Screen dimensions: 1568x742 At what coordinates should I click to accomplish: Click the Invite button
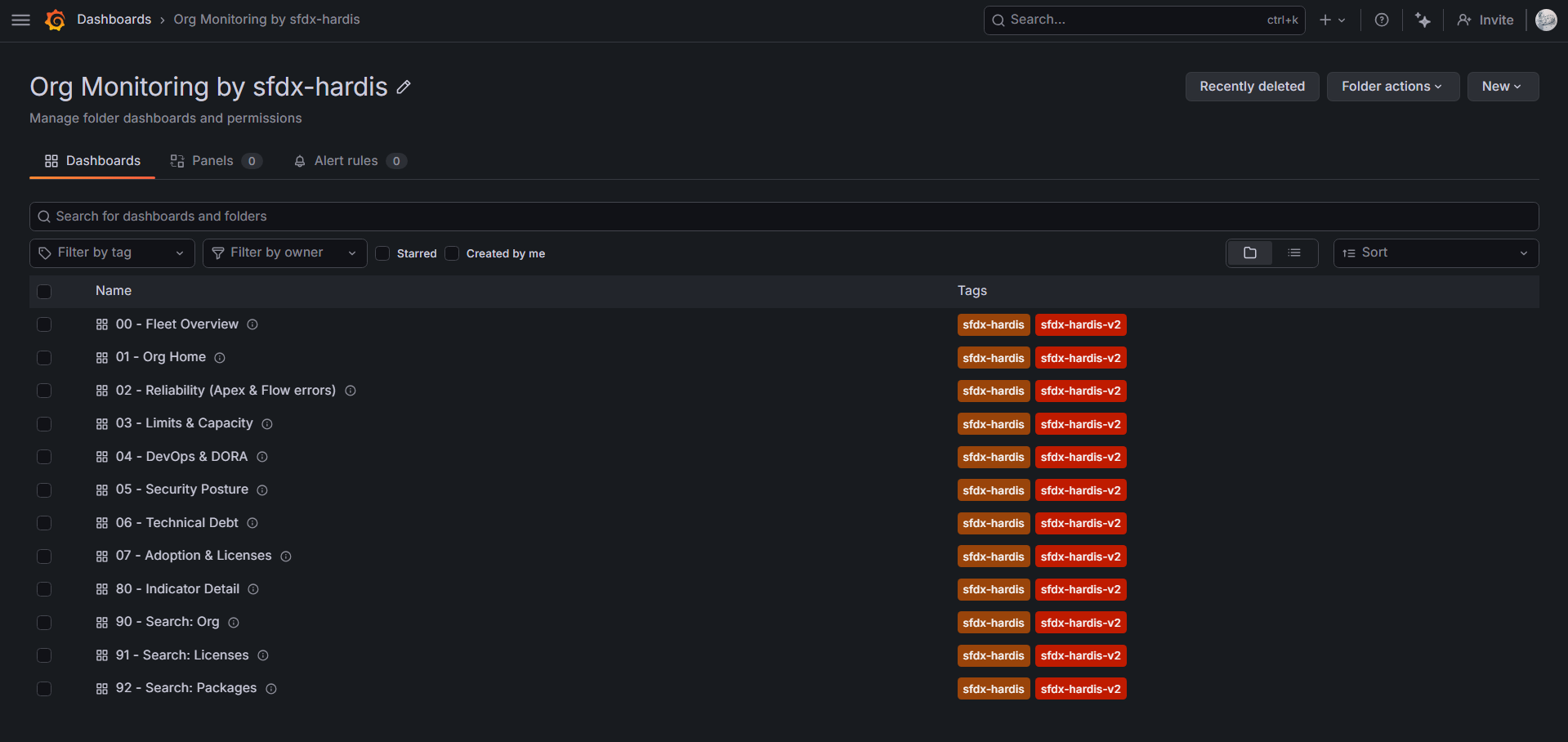pos(1485,20)
